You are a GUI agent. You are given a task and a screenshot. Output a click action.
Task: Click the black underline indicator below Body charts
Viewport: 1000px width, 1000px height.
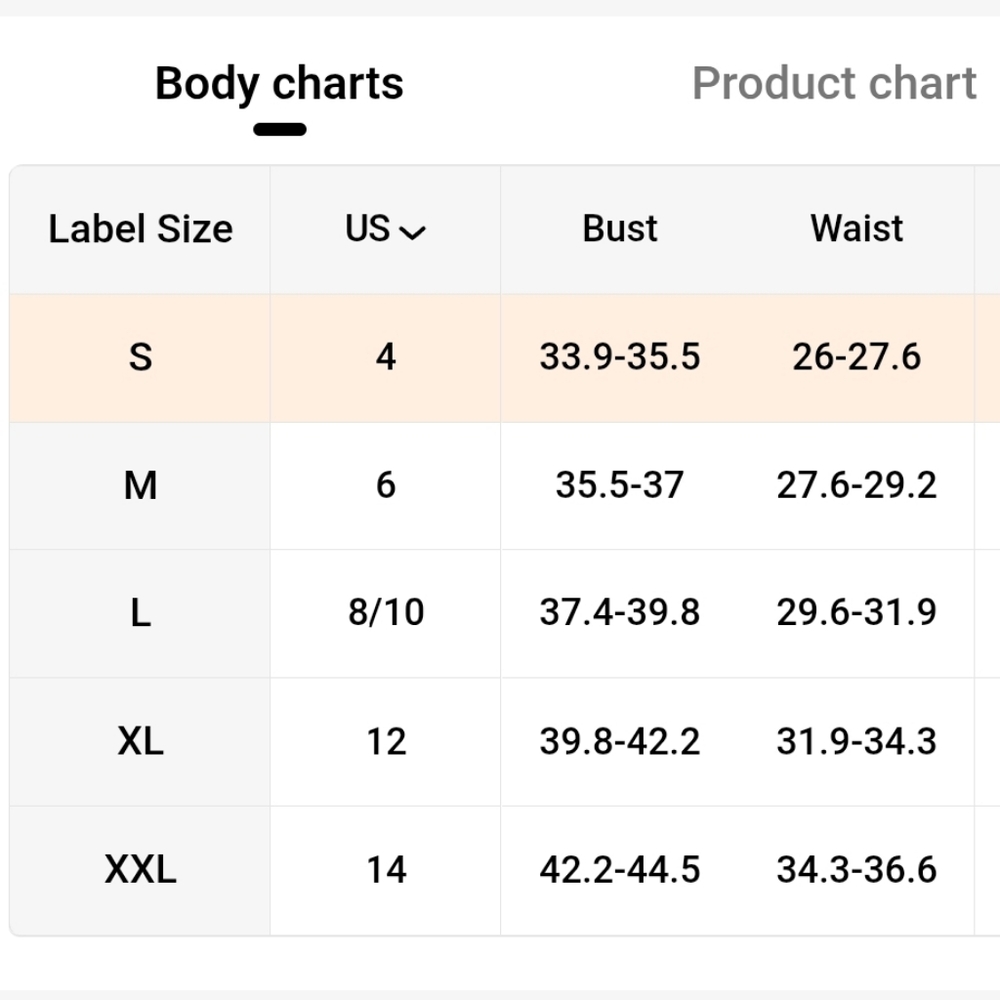(280, 129)
